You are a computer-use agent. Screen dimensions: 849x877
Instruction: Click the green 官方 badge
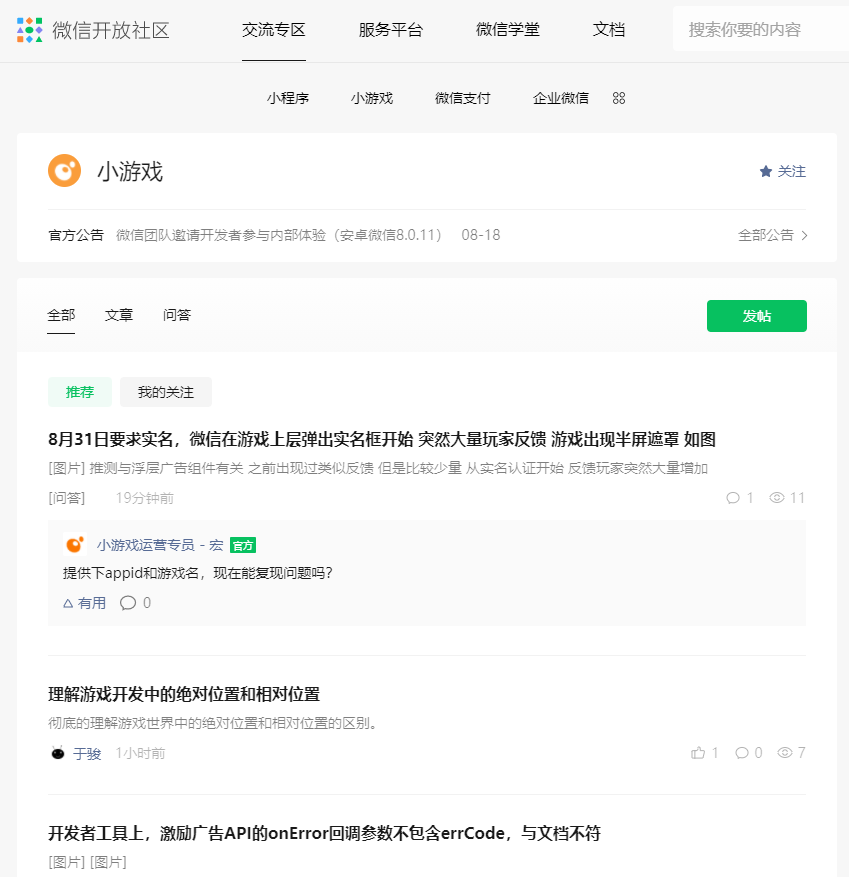tap(243, 545)
